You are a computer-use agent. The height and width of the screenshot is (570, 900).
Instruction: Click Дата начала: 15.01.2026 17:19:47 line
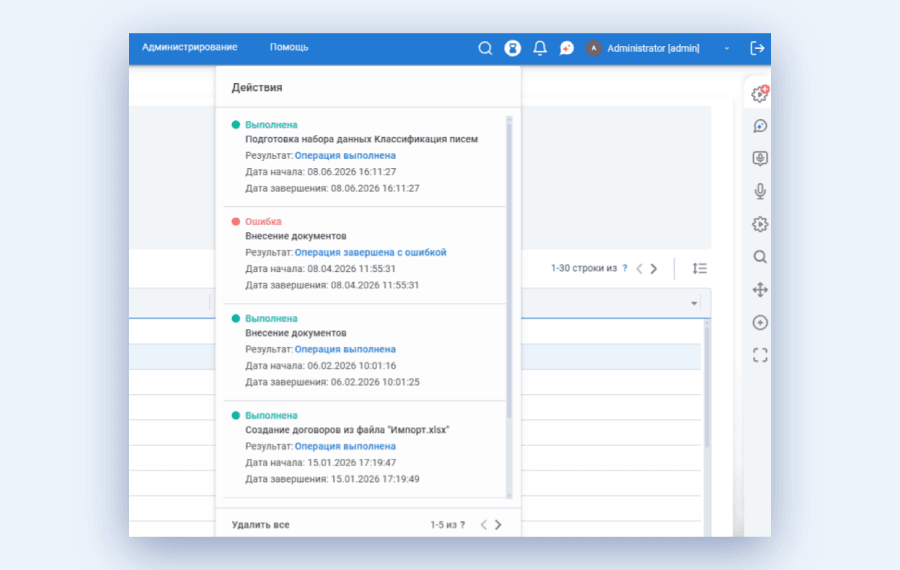point(320,463)
